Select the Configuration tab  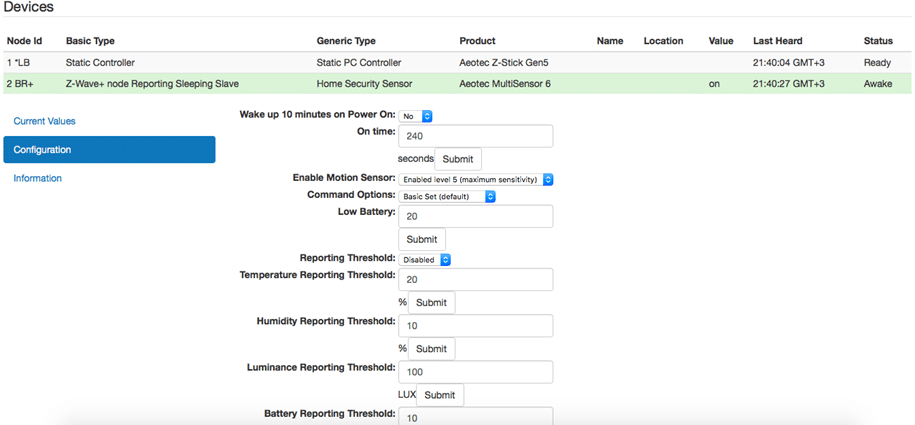109,149
